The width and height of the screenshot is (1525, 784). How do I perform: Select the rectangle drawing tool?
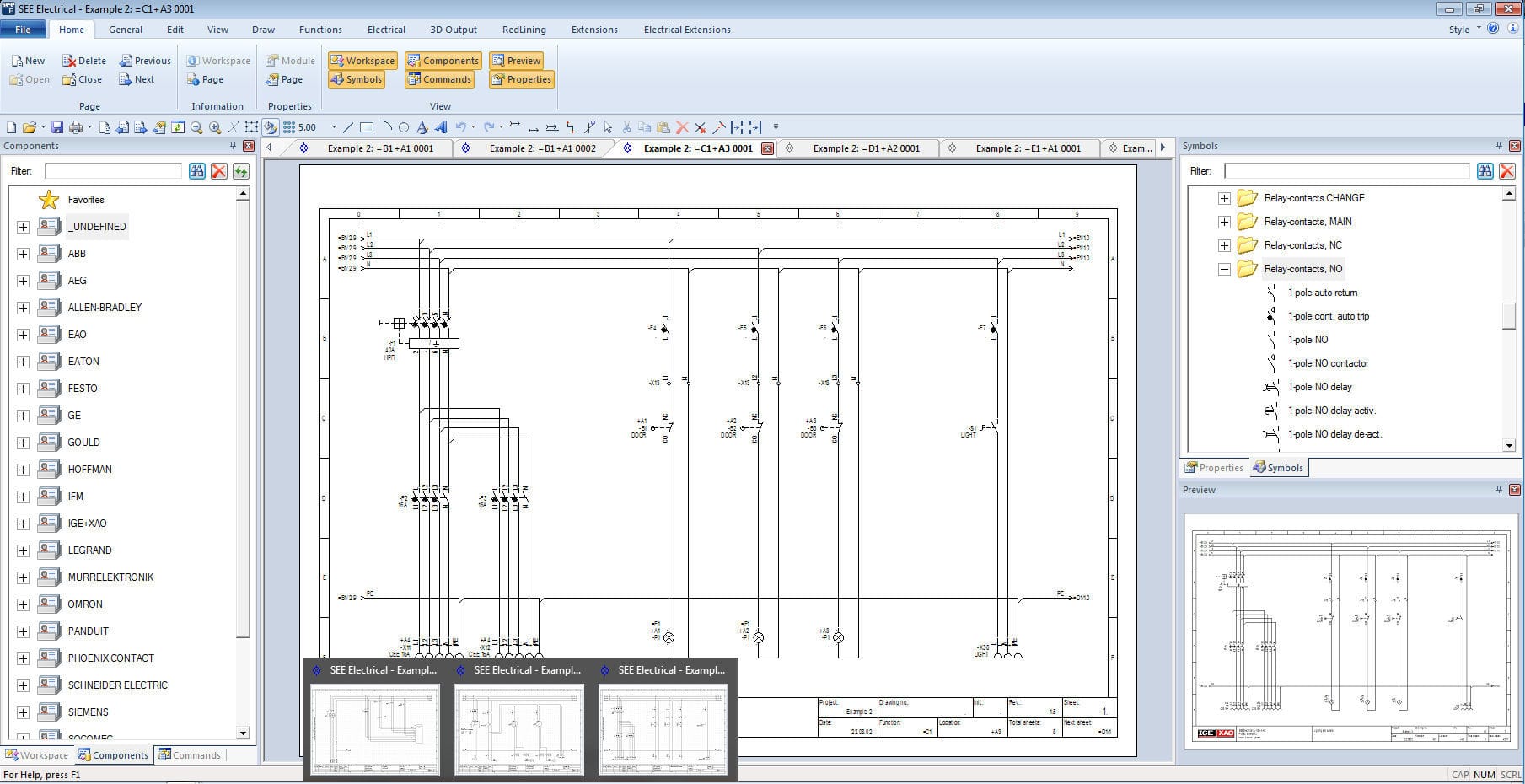click(x=367, y=127)
